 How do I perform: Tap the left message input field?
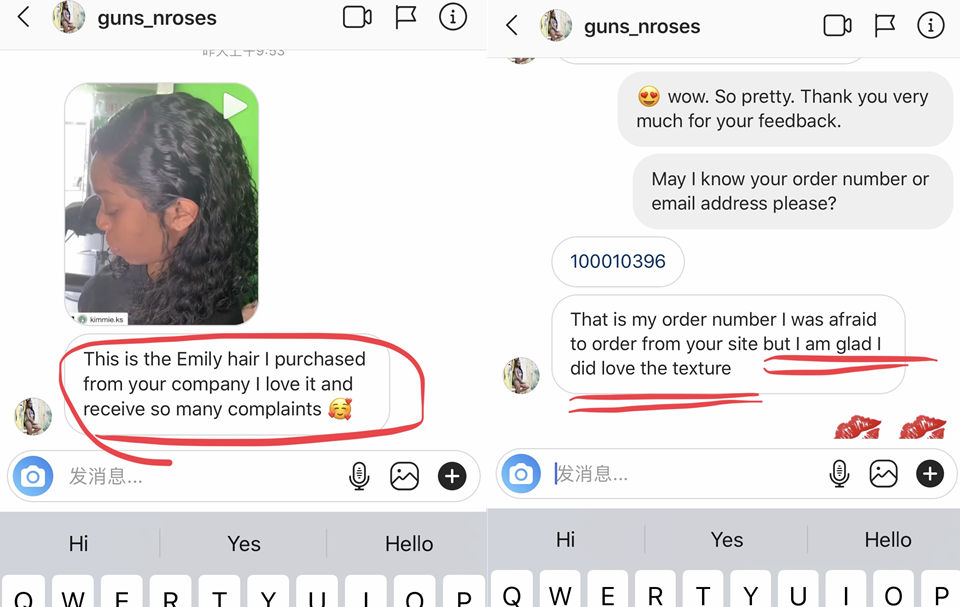click(202, 476)
